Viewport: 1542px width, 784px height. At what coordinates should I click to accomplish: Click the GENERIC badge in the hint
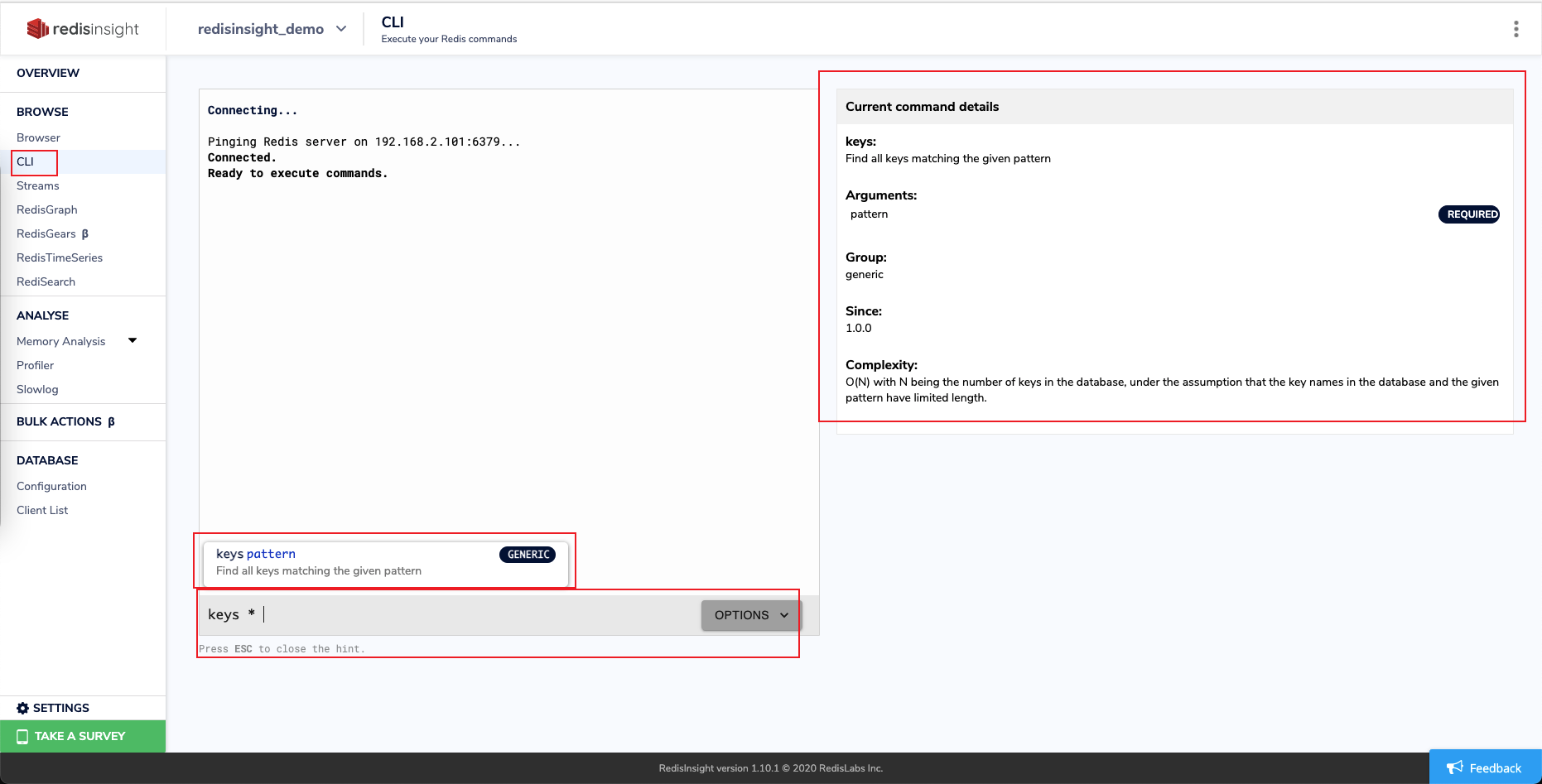point(528,555)
